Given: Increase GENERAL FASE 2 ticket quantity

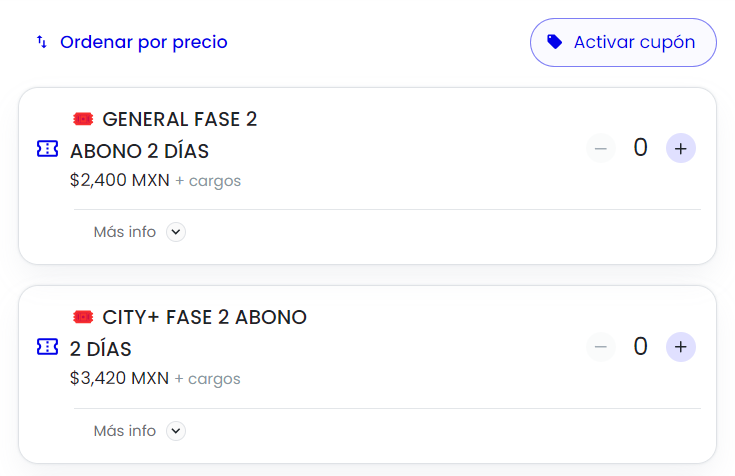Looking at the screenshot, I should pyautogui.click(x=681, y=149).
